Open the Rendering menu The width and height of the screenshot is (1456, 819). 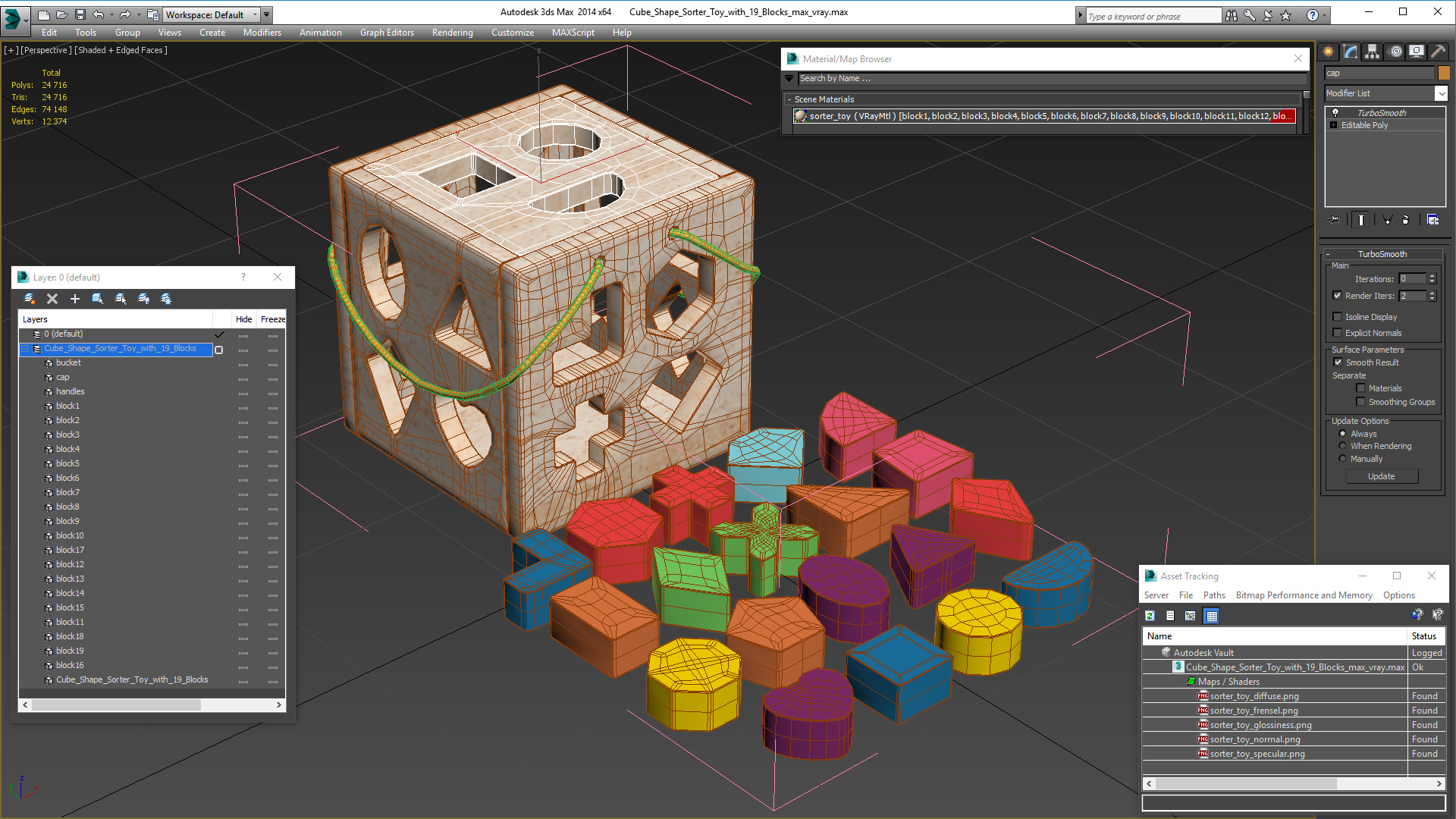[452, 33]
